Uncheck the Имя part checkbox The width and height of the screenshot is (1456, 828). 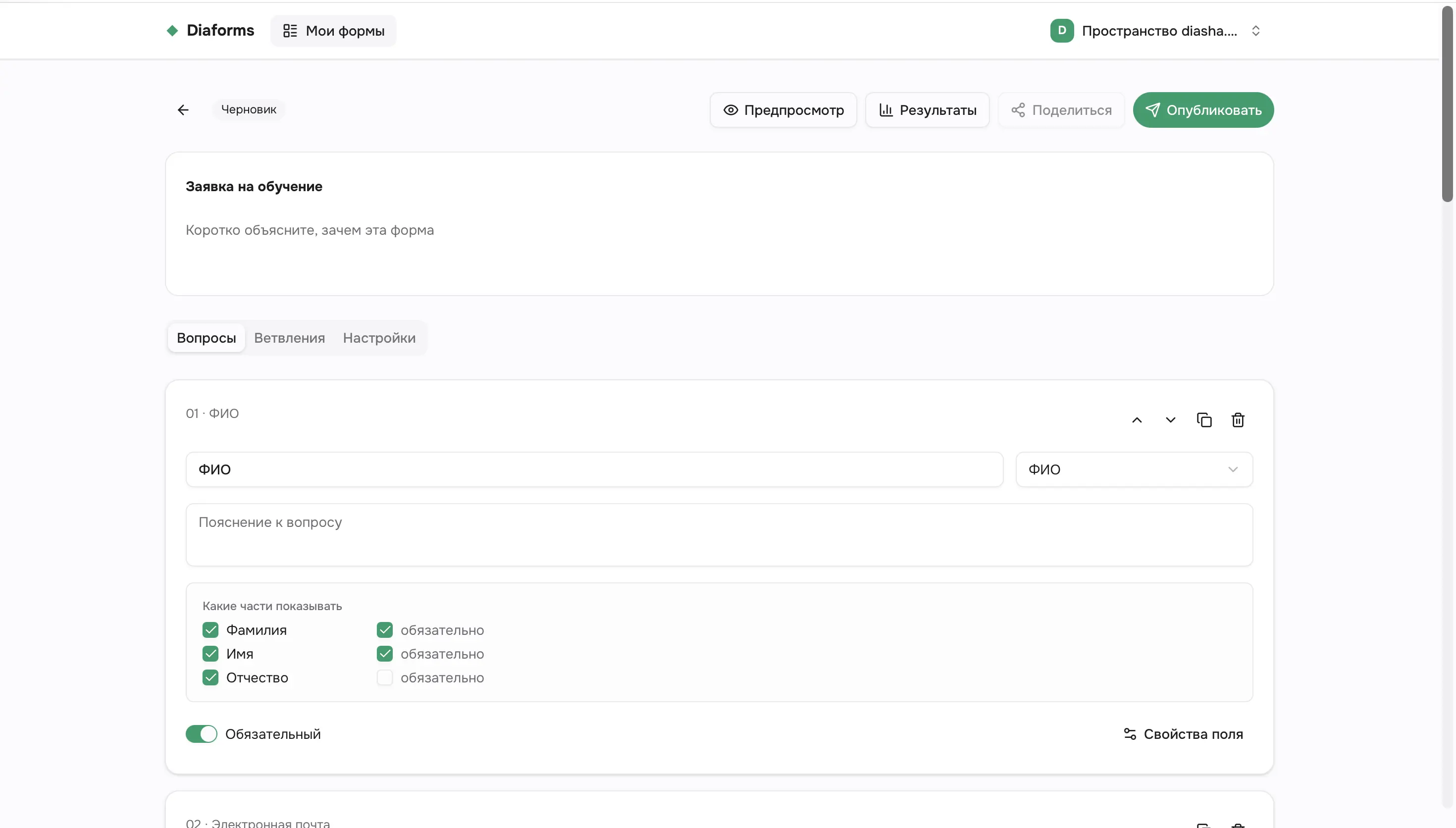(210, 654)
